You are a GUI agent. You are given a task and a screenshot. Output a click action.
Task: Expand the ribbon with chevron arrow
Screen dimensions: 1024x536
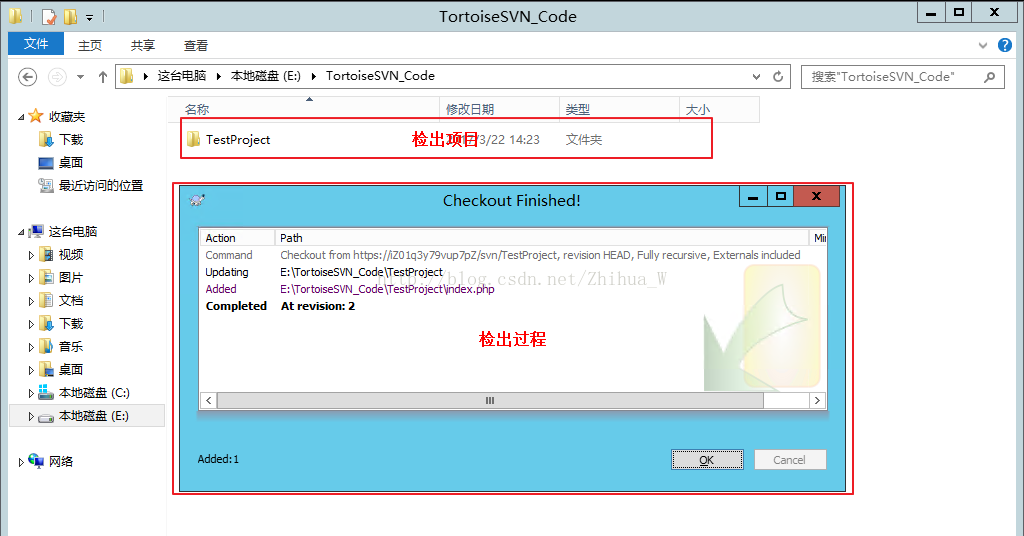983,45
